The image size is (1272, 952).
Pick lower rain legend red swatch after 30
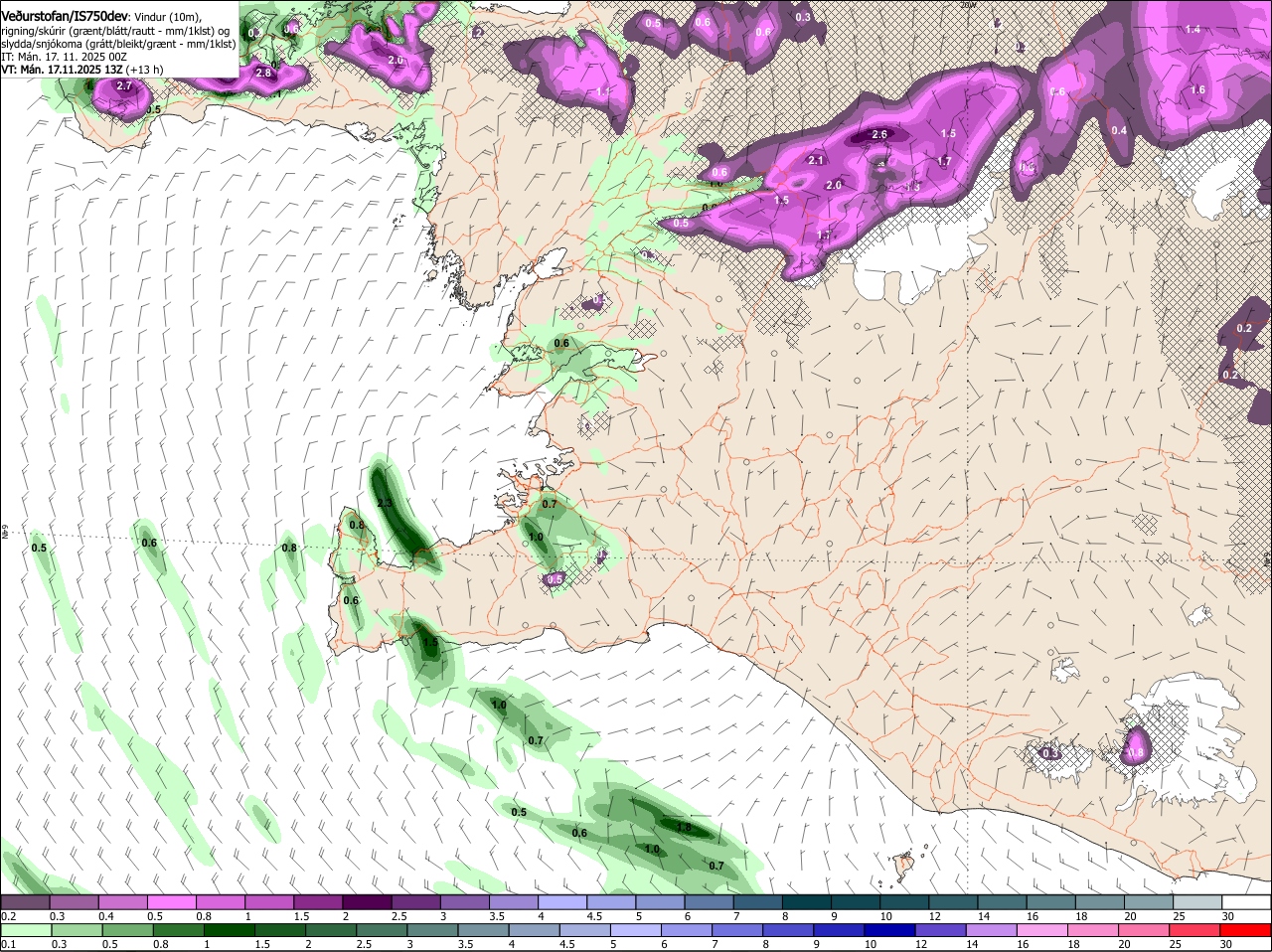[x=1246, y=930]
